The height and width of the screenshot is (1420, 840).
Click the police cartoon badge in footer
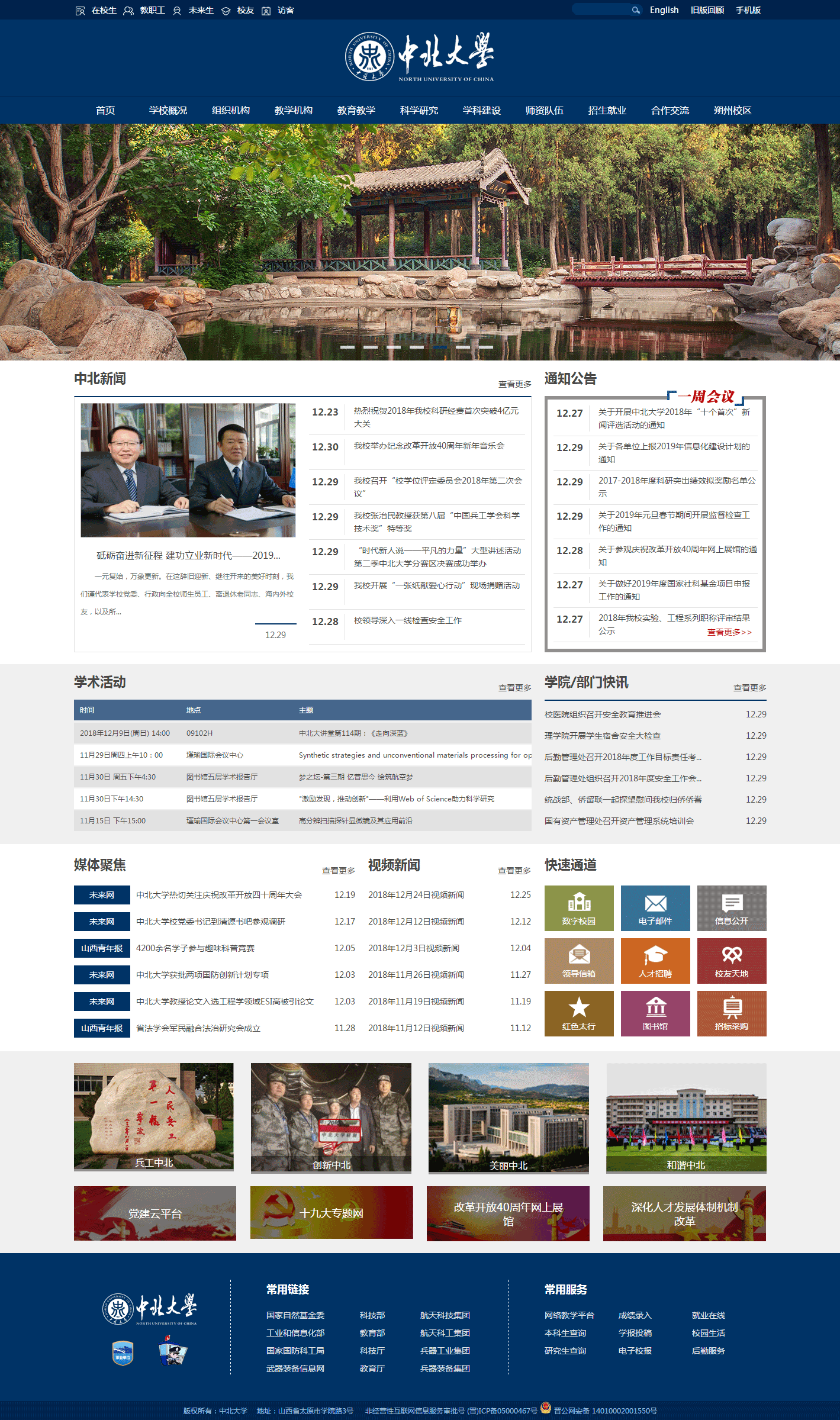(173, 1351)
